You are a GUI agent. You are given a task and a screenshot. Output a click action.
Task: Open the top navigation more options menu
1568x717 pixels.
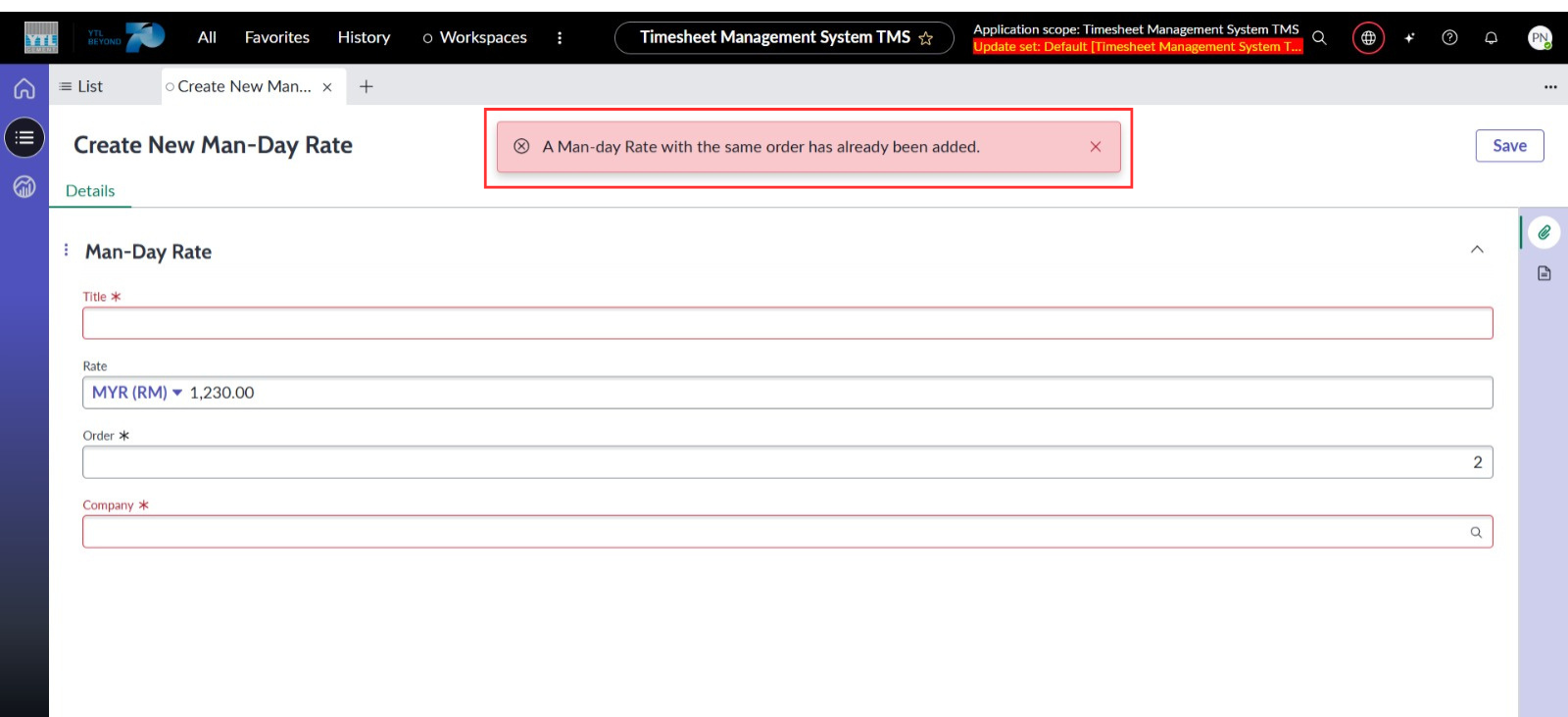[560, 38]
